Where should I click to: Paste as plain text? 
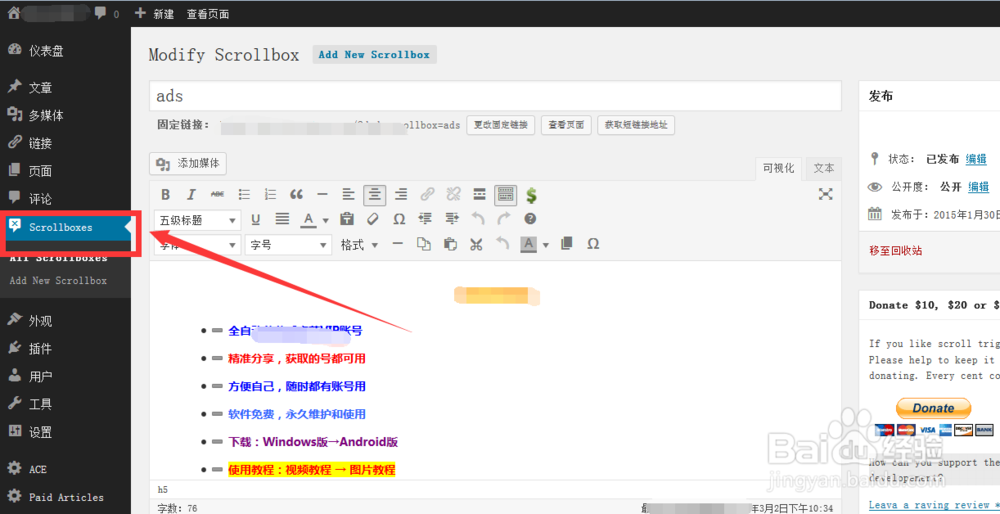coord(347,219)
